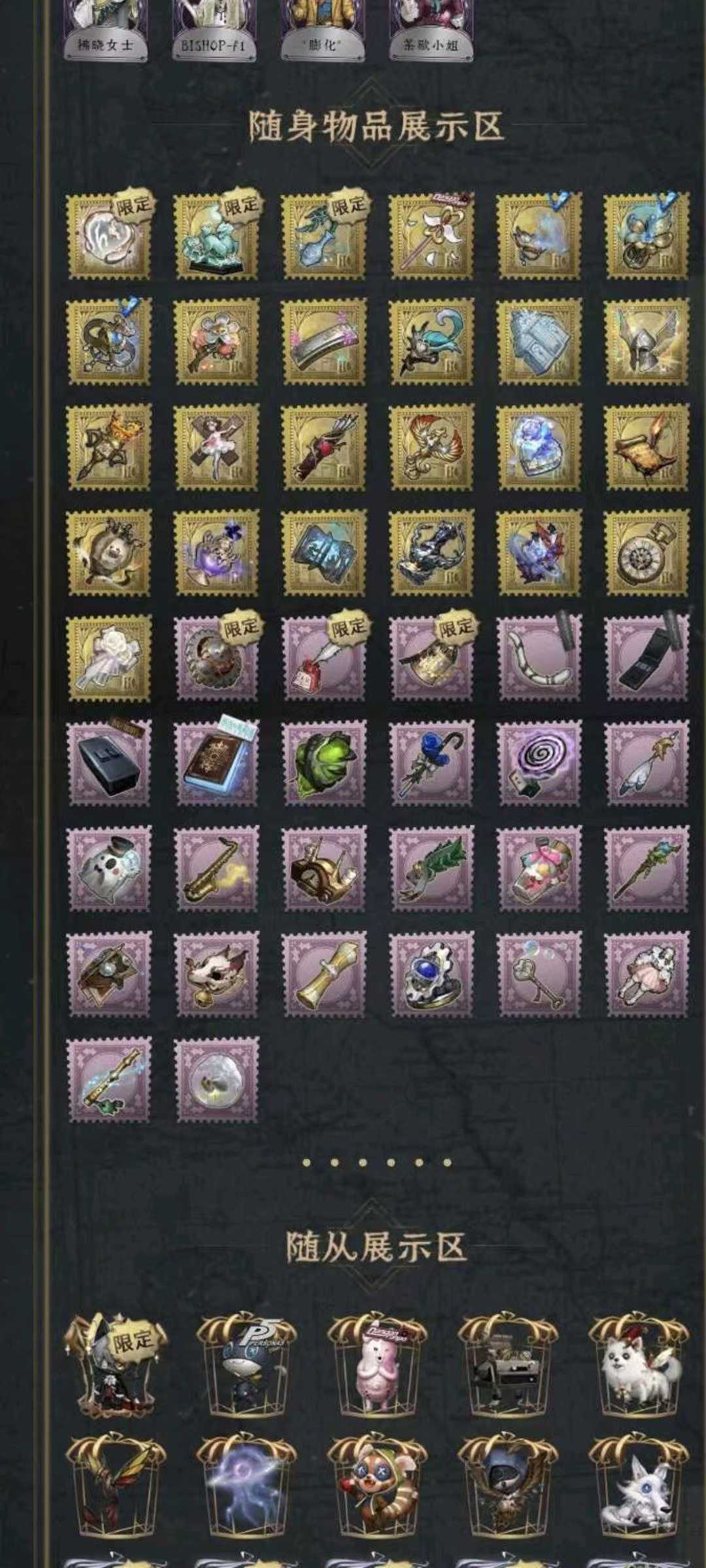Image resolution: width=706 pixels, height=1568 pixels.
Task: Select the white fox pet cage
Action: (638, 1488)
